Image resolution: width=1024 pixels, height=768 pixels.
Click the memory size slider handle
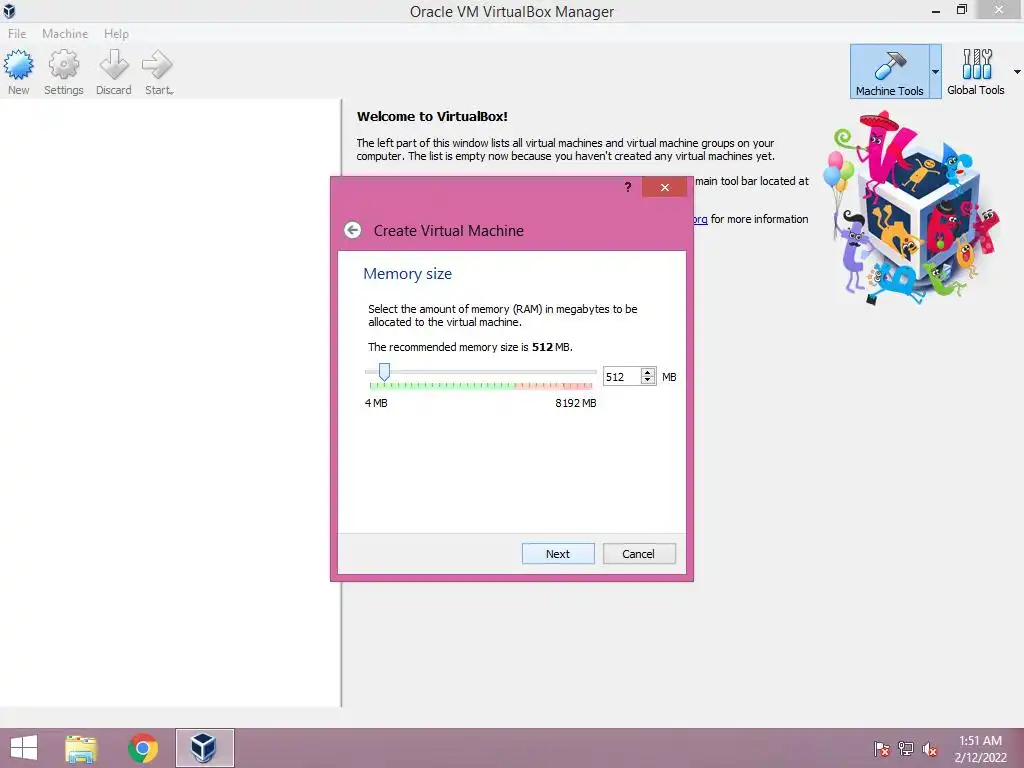pyautogui.click(x=385, y=372)
